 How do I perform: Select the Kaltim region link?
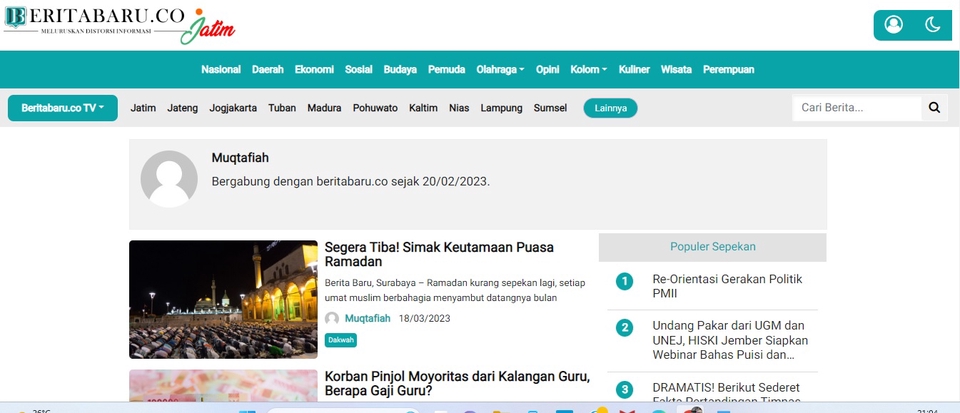click(423, 108)
